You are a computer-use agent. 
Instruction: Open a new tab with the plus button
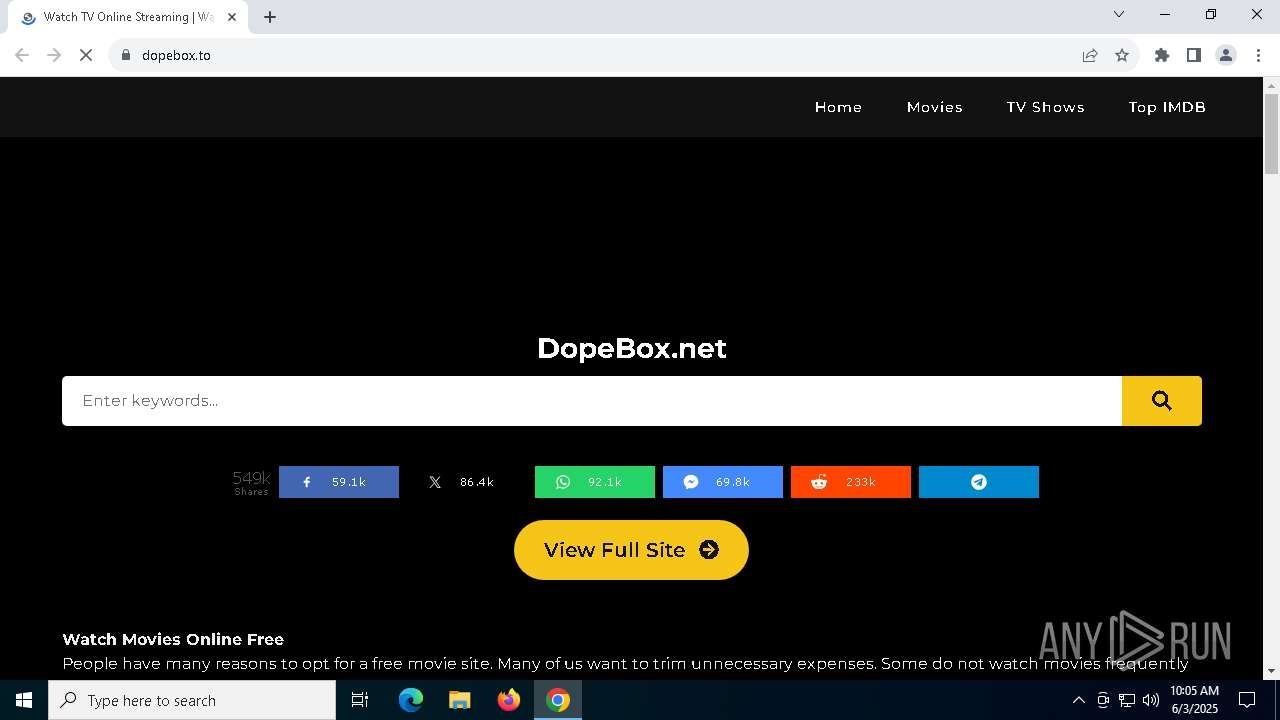(x=270, y=17)
